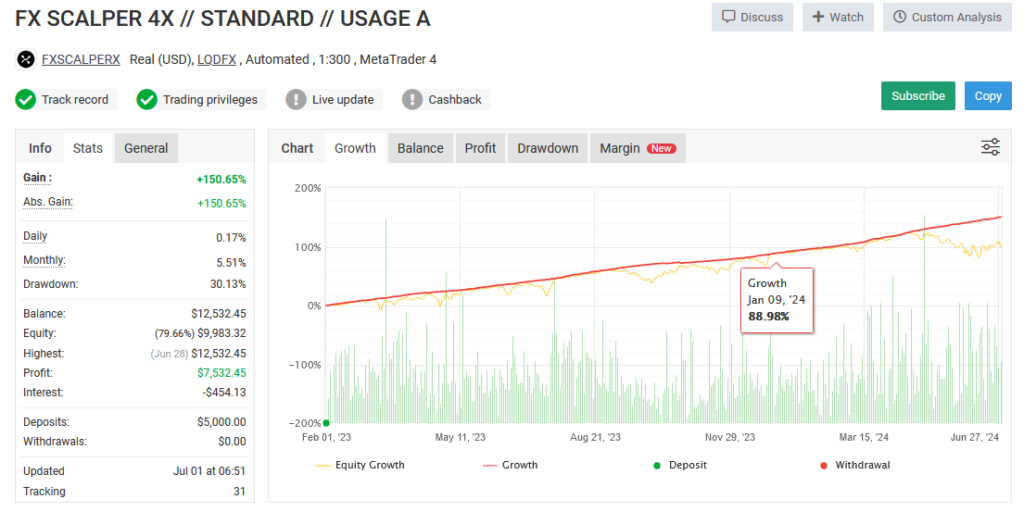Toggle Growth legend series visibility

tap(510, 466)
